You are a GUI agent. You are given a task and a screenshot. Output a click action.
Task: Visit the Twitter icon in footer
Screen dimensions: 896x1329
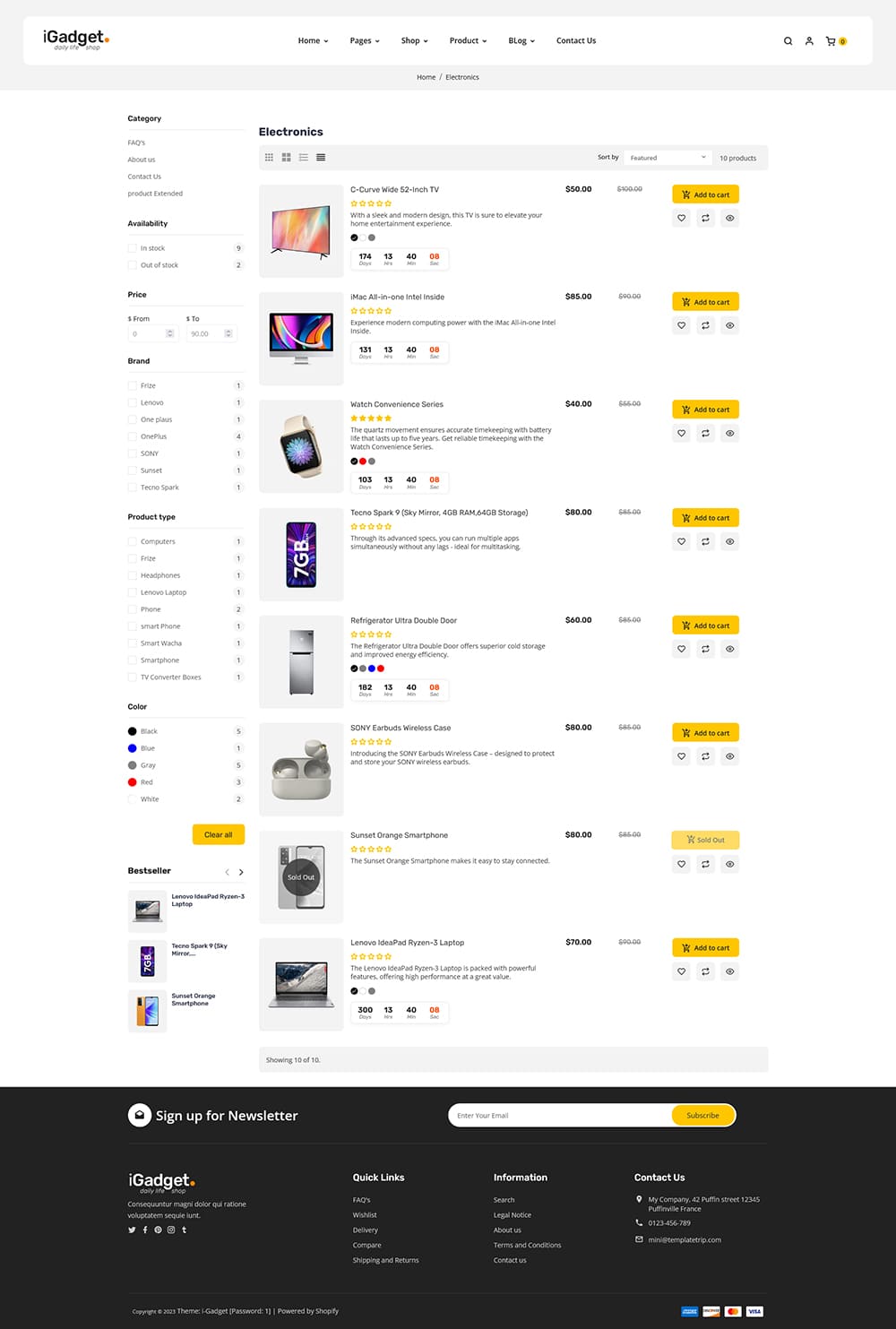(132, 1230)
